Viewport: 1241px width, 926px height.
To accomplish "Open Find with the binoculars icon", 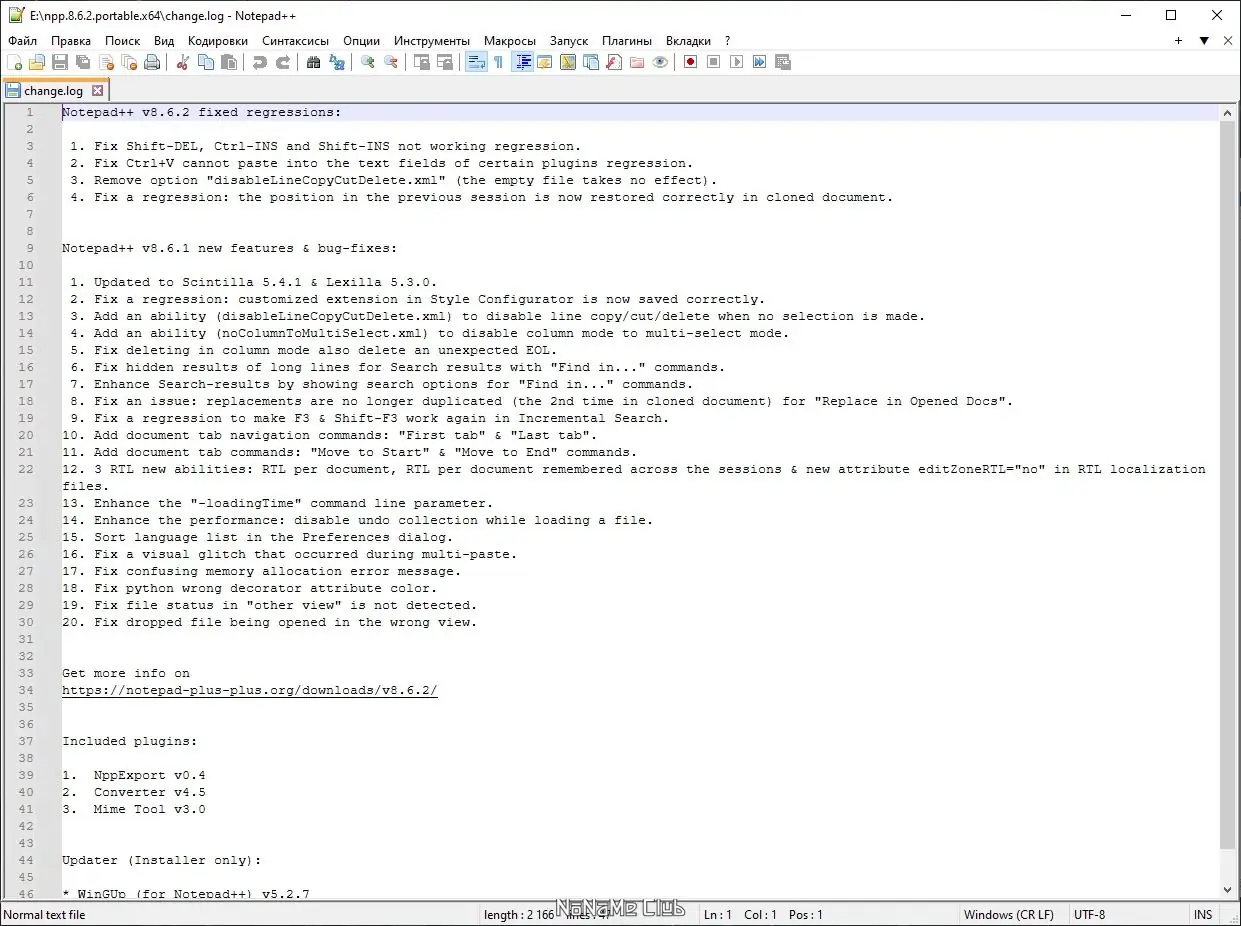I will click(x=314, y=62).
